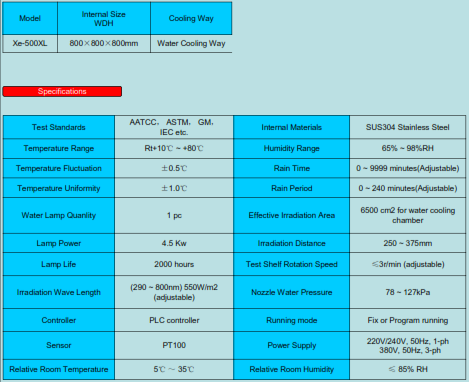Click the 800×800×800mm size cell

click(104, 43)
